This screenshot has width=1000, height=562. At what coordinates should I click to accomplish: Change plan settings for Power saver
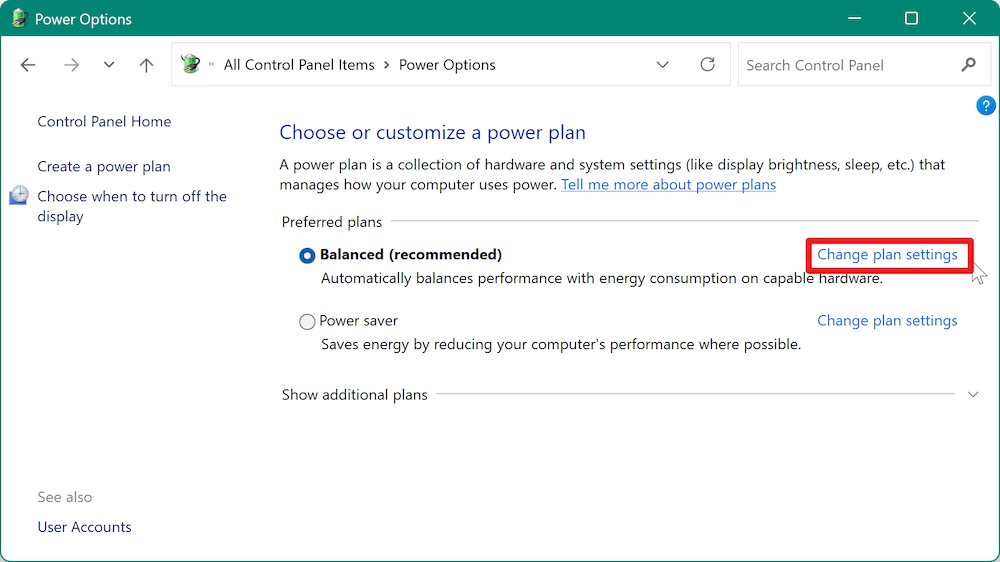tap(887, 321)
